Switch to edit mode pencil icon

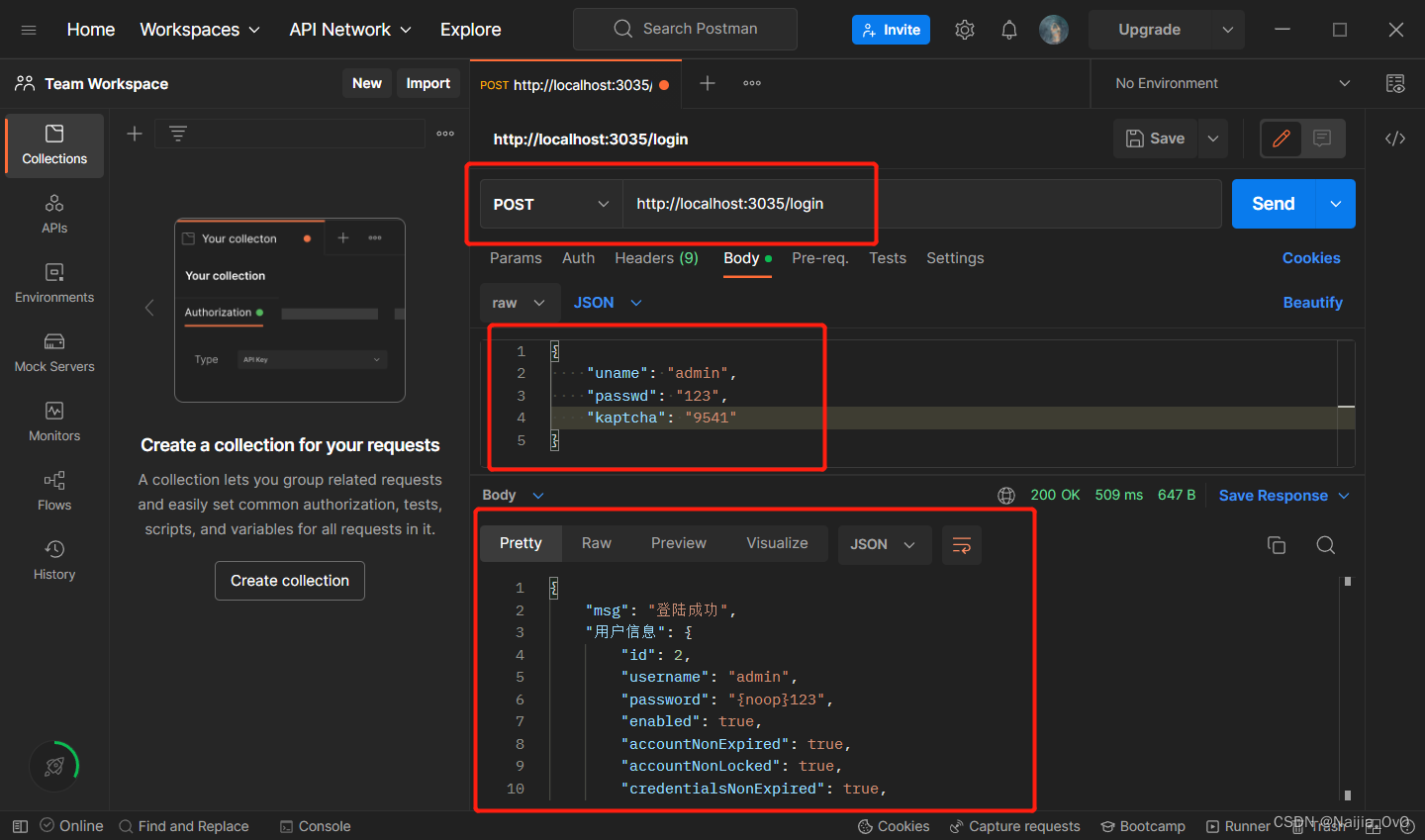tap(1282, 139)
